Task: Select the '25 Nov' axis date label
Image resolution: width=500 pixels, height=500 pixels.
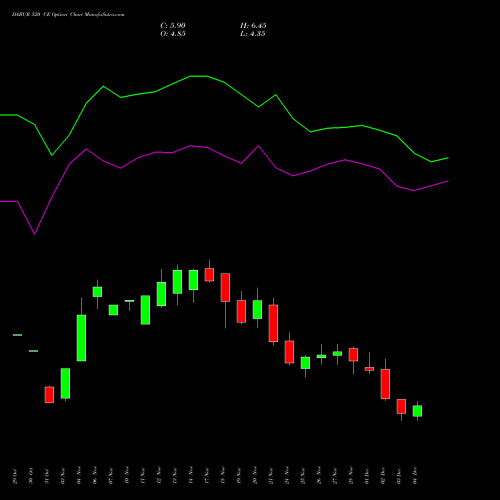Action: (303, 476)
